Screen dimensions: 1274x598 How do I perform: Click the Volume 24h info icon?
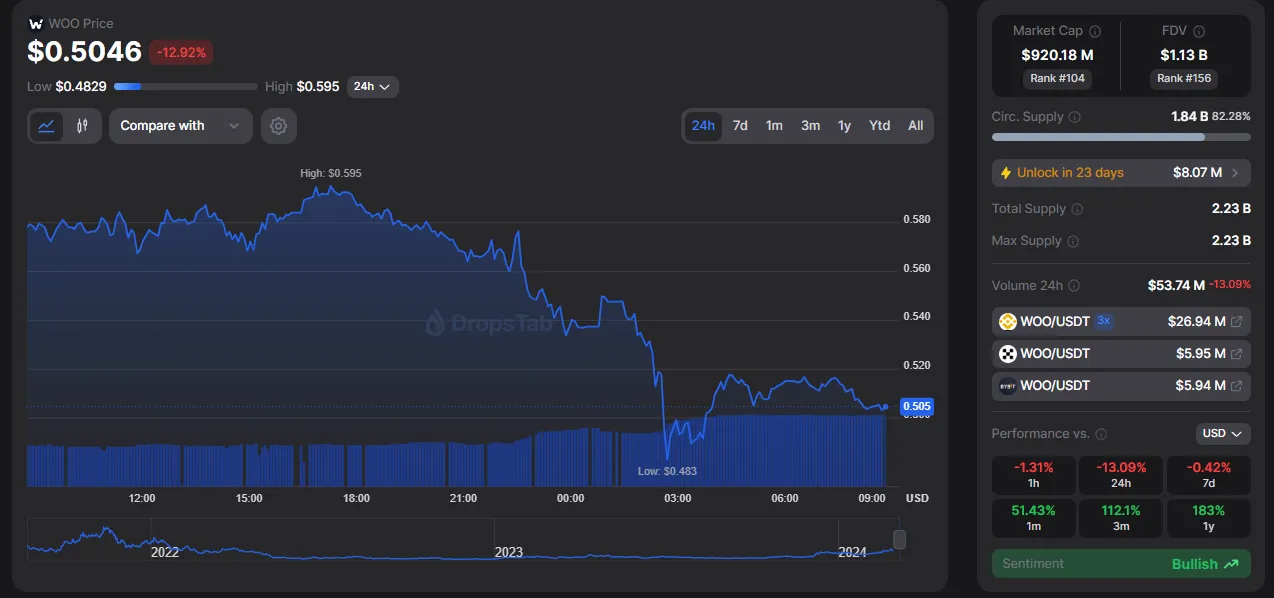pyautogui.click(x=1075, y=286)
